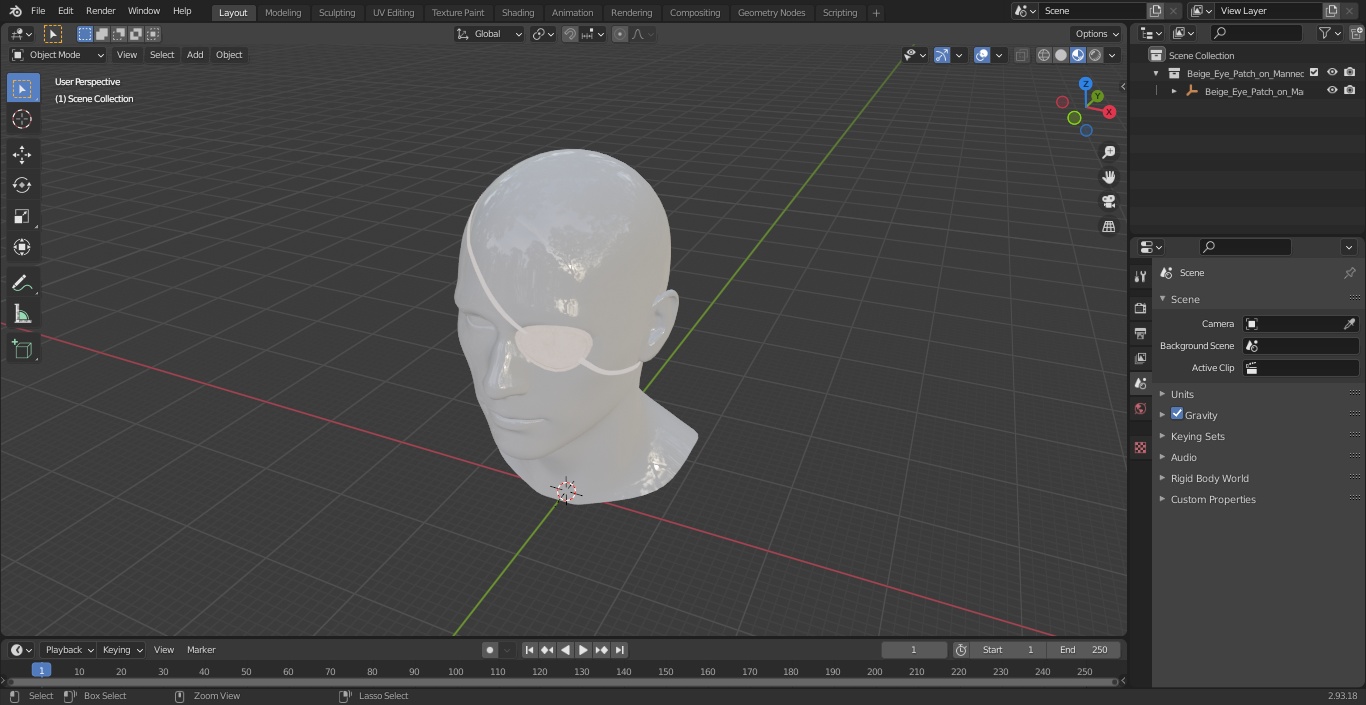
Task: Select the Select Box tool
Action: point(22,88)
